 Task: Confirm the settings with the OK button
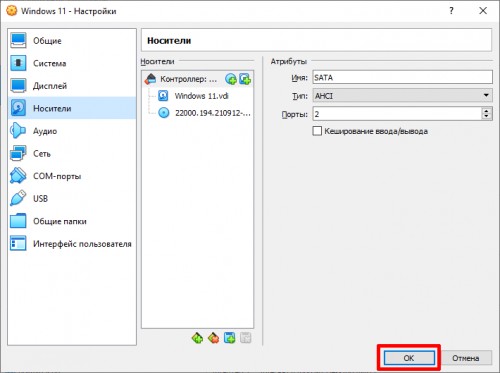(409, 358)
